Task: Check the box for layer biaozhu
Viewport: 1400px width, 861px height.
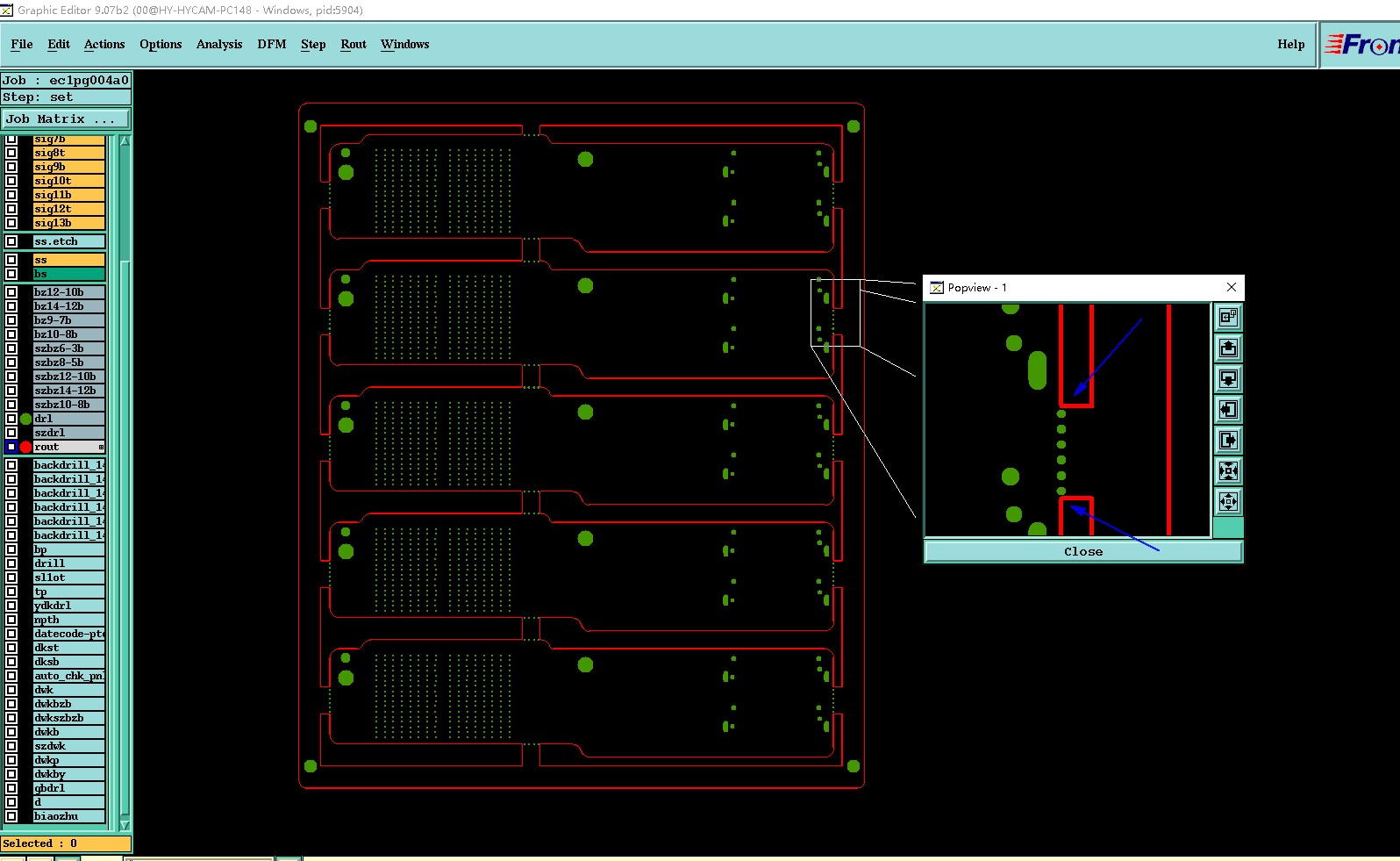Action: coord(11,816)
